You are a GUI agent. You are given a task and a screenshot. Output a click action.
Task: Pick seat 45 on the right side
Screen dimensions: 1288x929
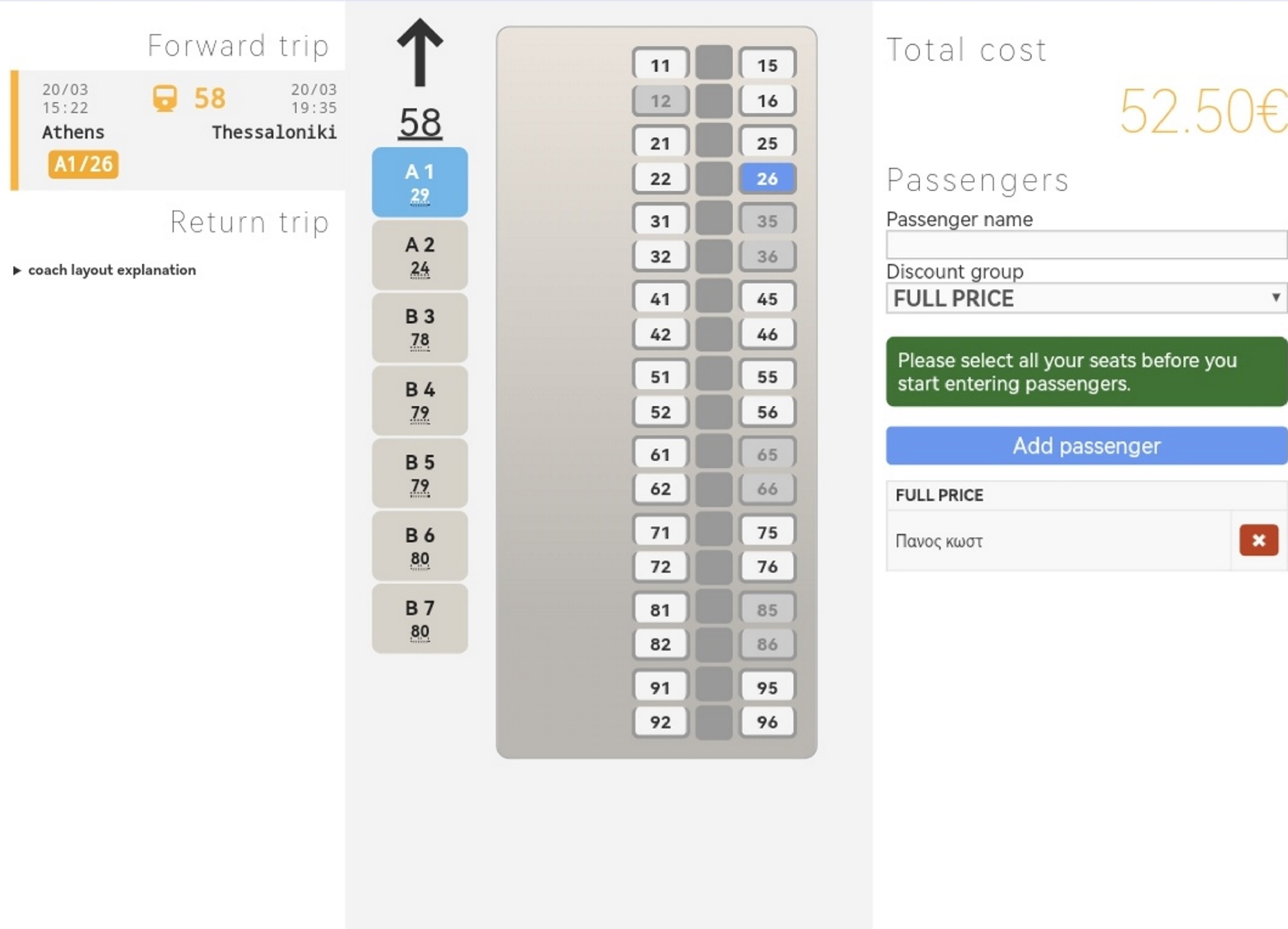click(767, 299)
